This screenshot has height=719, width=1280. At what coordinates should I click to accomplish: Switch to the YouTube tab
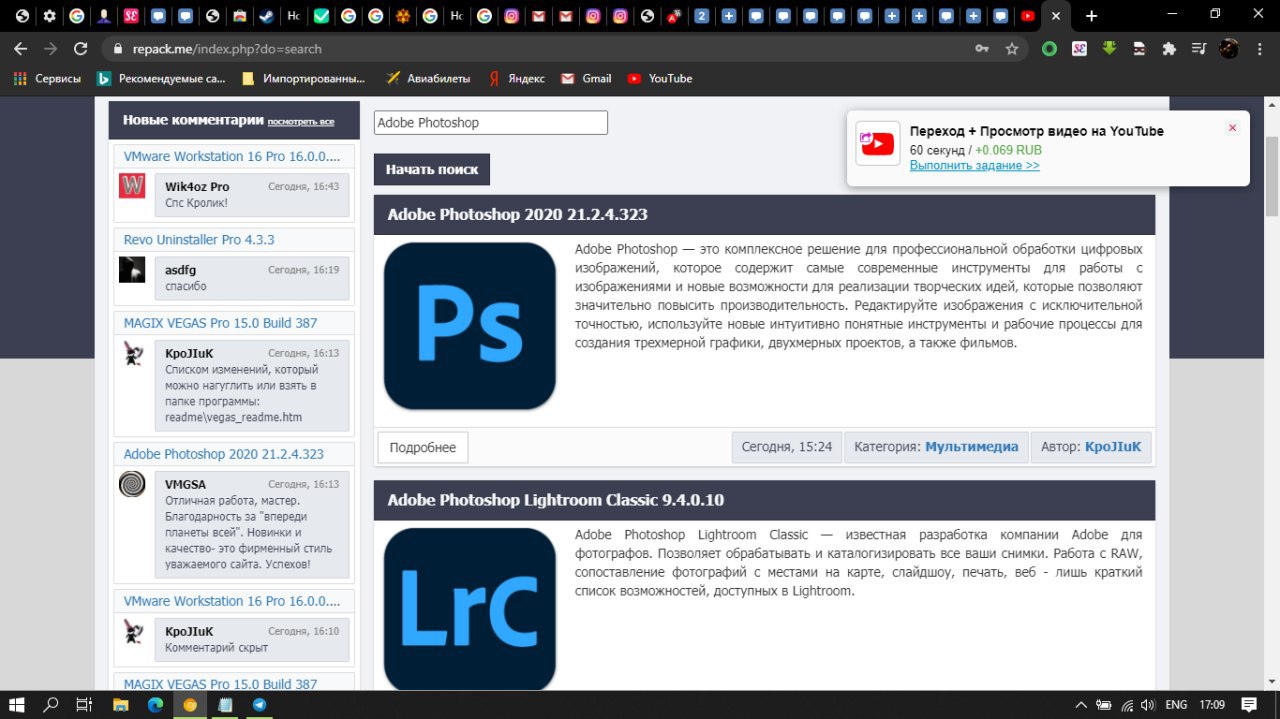pos(1027,16)
